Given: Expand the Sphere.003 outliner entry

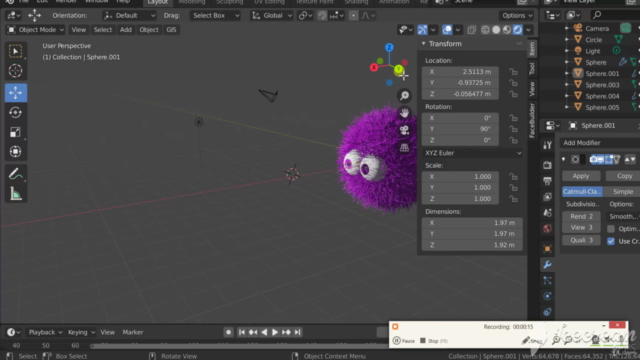Looking at the screenshot, I should [567, 85].
